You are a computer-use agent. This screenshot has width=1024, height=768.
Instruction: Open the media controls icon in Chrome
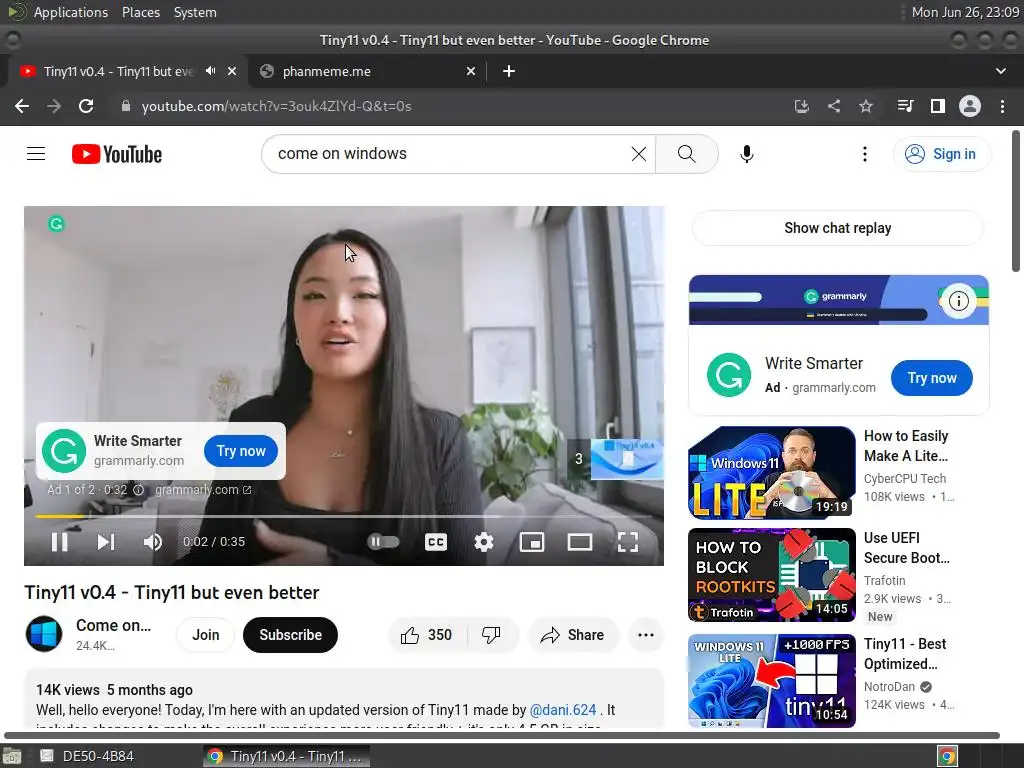point(905,106)
